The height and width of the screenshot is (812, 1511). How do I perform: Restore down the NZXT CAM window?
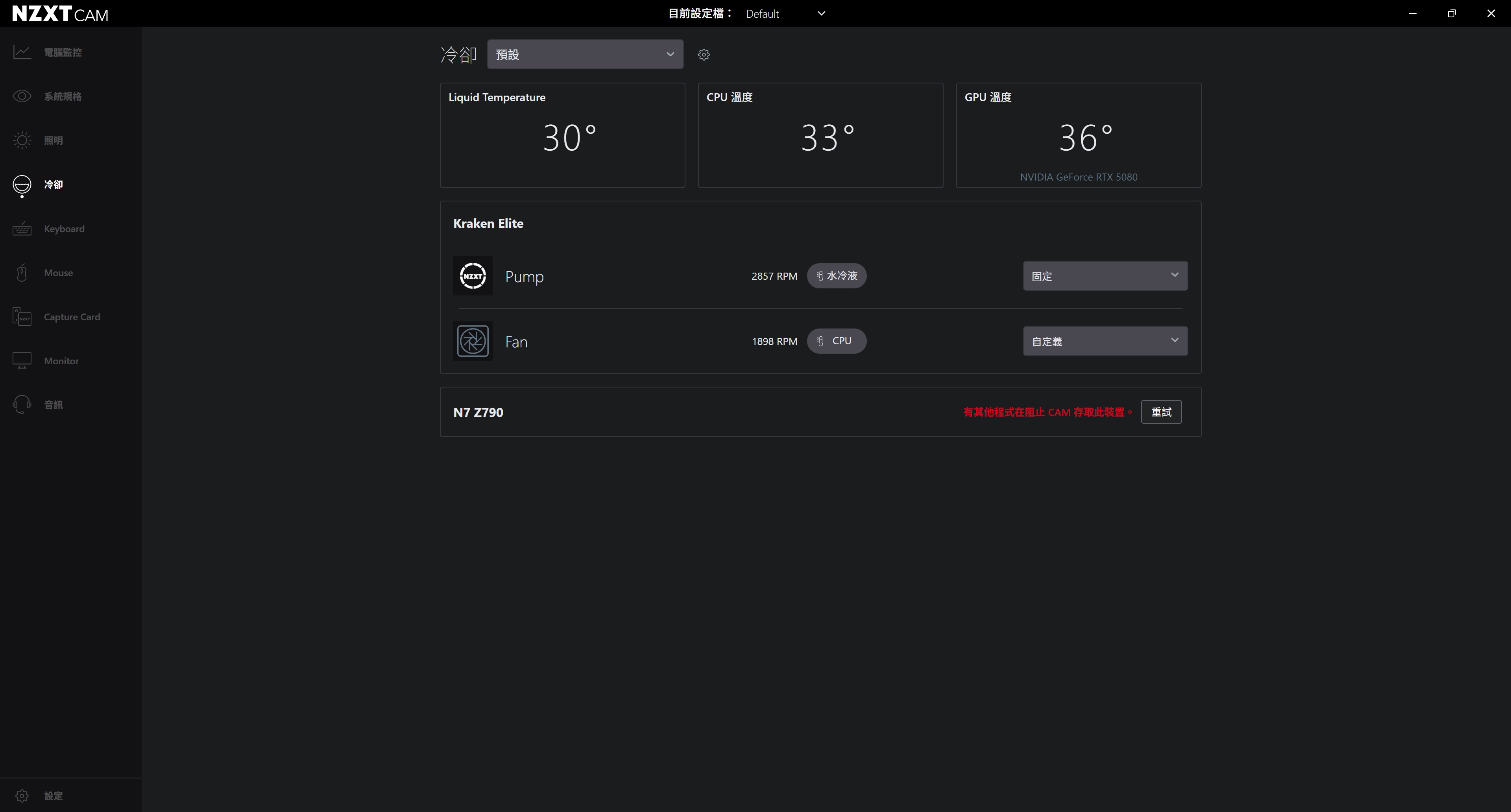(x=1452, y=13)
